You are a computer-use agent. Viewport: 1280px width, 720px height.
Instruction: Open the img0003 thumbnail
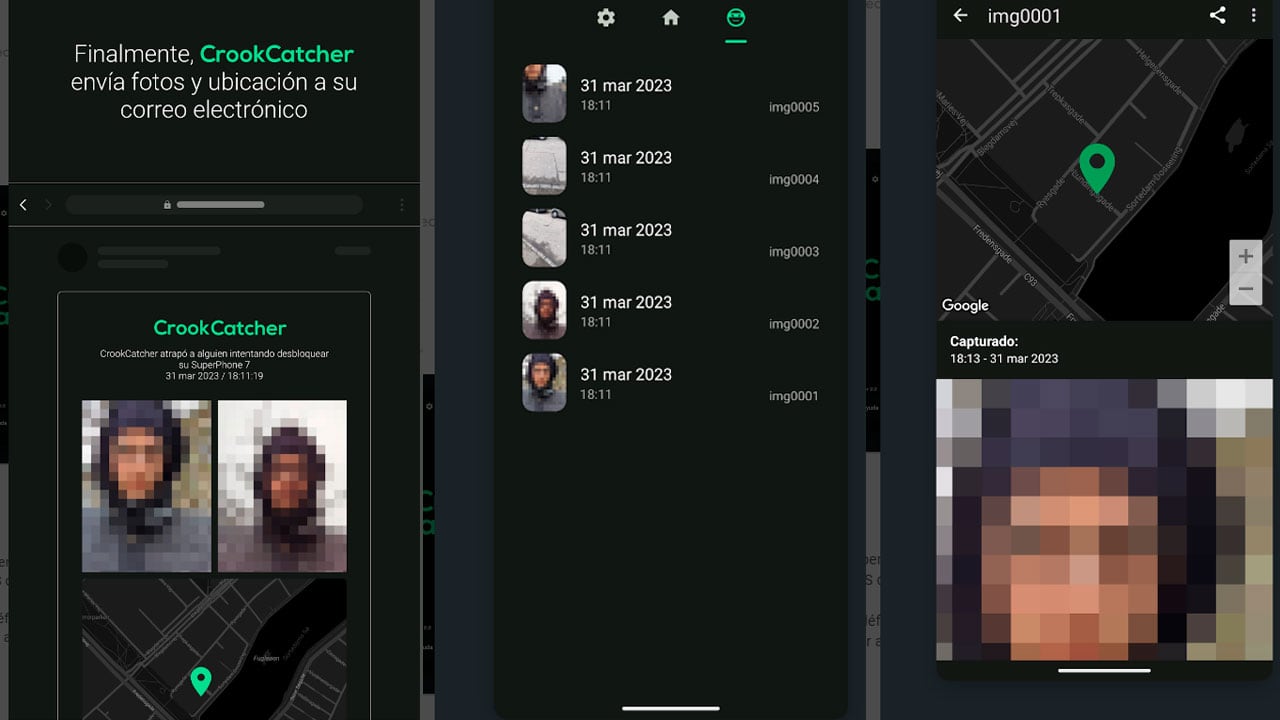(x=544, y=238)
